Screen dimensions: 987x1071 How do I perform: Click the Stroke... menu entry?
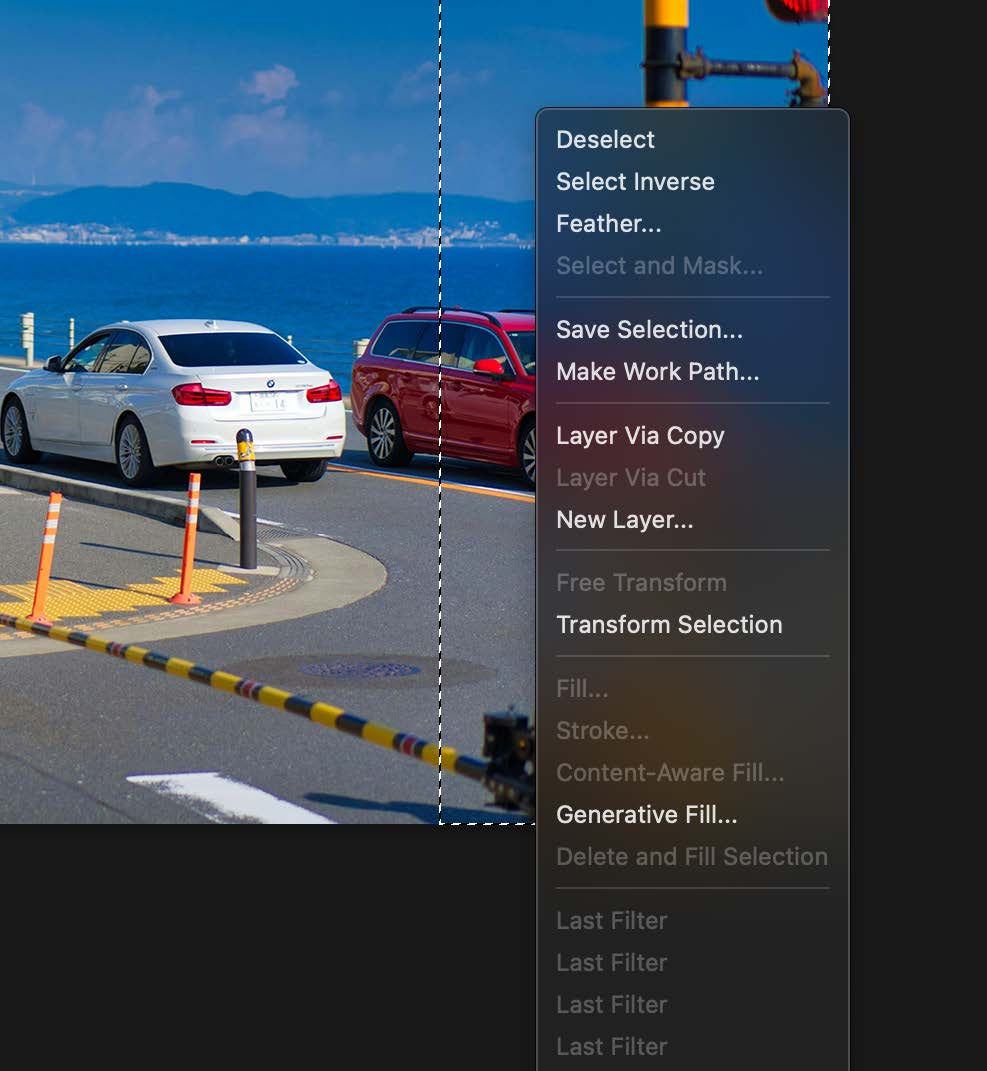[x=602, y=731]
